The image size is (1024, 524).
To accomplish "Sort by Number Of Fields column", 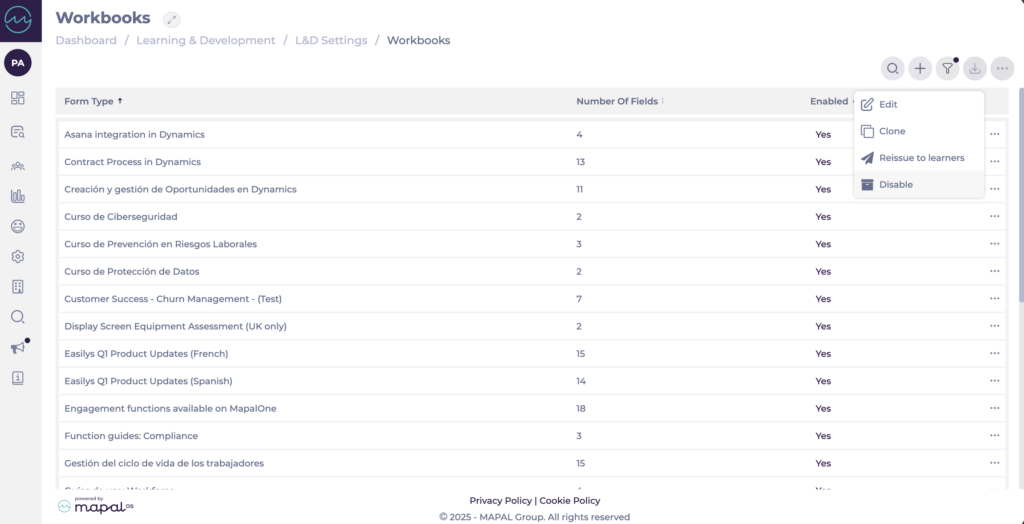I will pos(619,101).
